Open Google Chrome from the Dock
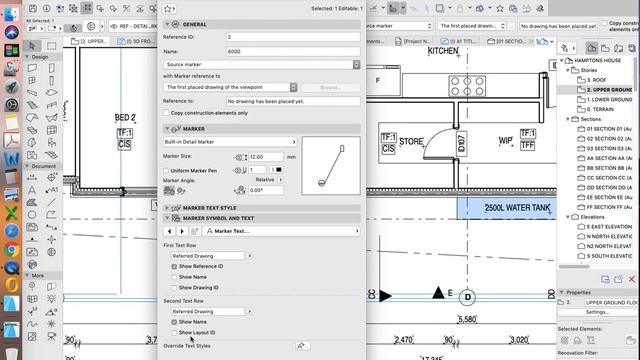Image resolution: width=640 pixels, height=360 pixels. [11, 249]
